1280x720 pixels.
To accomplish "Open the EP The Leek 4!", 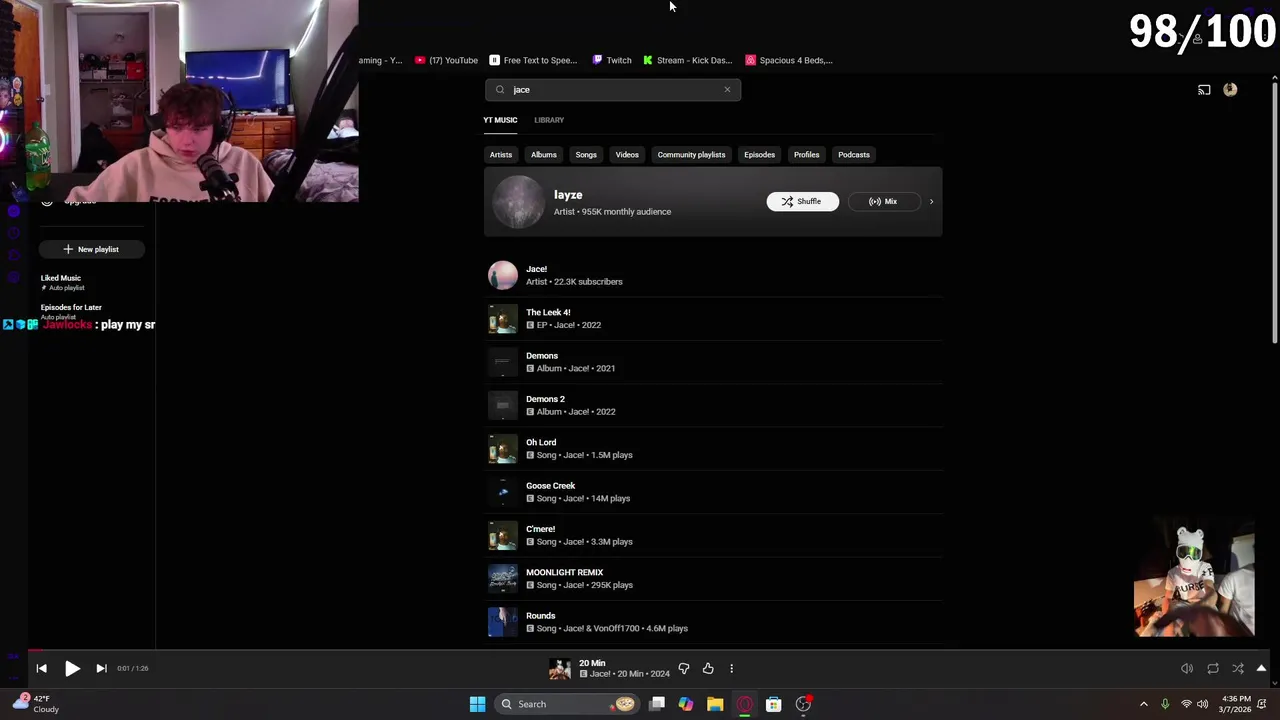I will (x=714, y=318).
